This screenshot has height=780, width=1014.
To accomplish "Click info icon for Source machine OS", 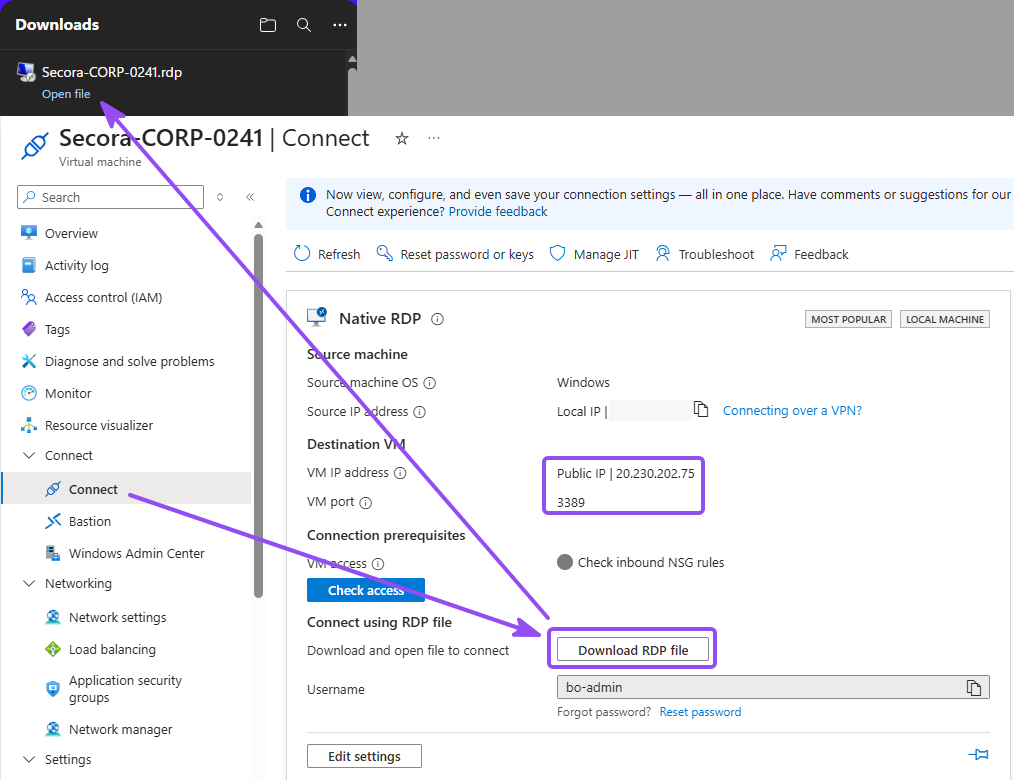I will tap(429, 383).
